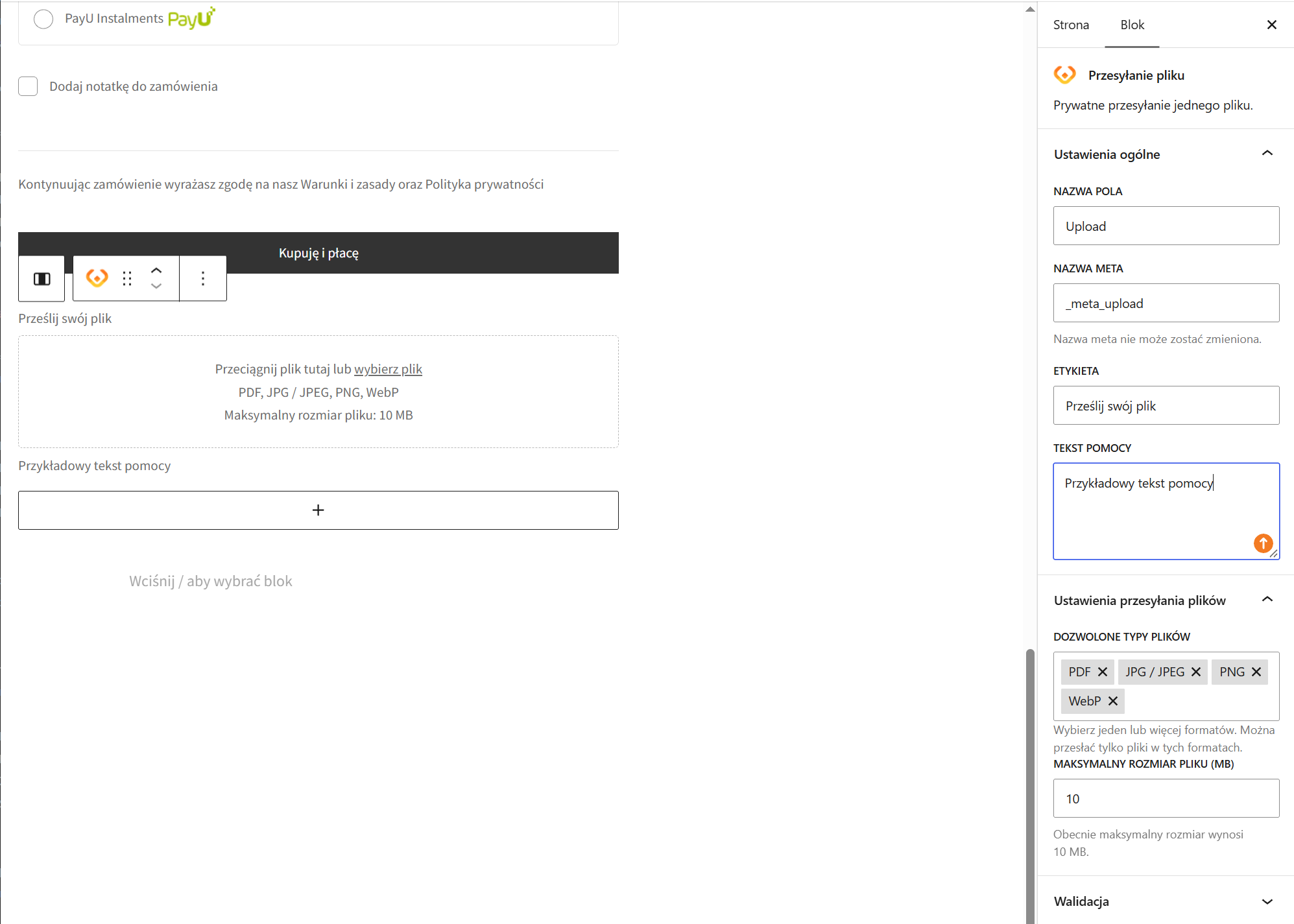The image size is (1294, 924).
Task: Select PayU Instalments radio button
Action: click(x=43, y=19)
